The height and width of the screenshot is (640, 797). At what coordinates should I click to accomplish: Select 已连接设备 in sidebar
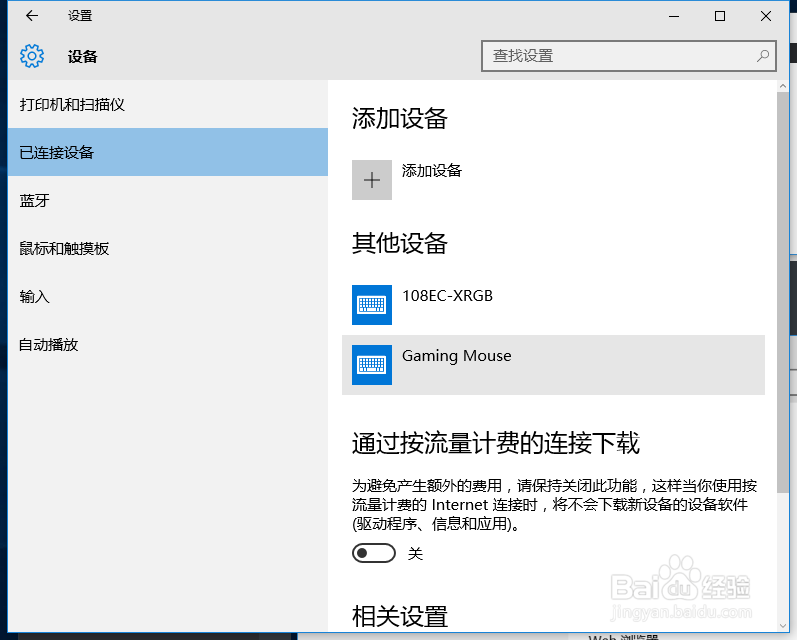click(x=168, y=153)
